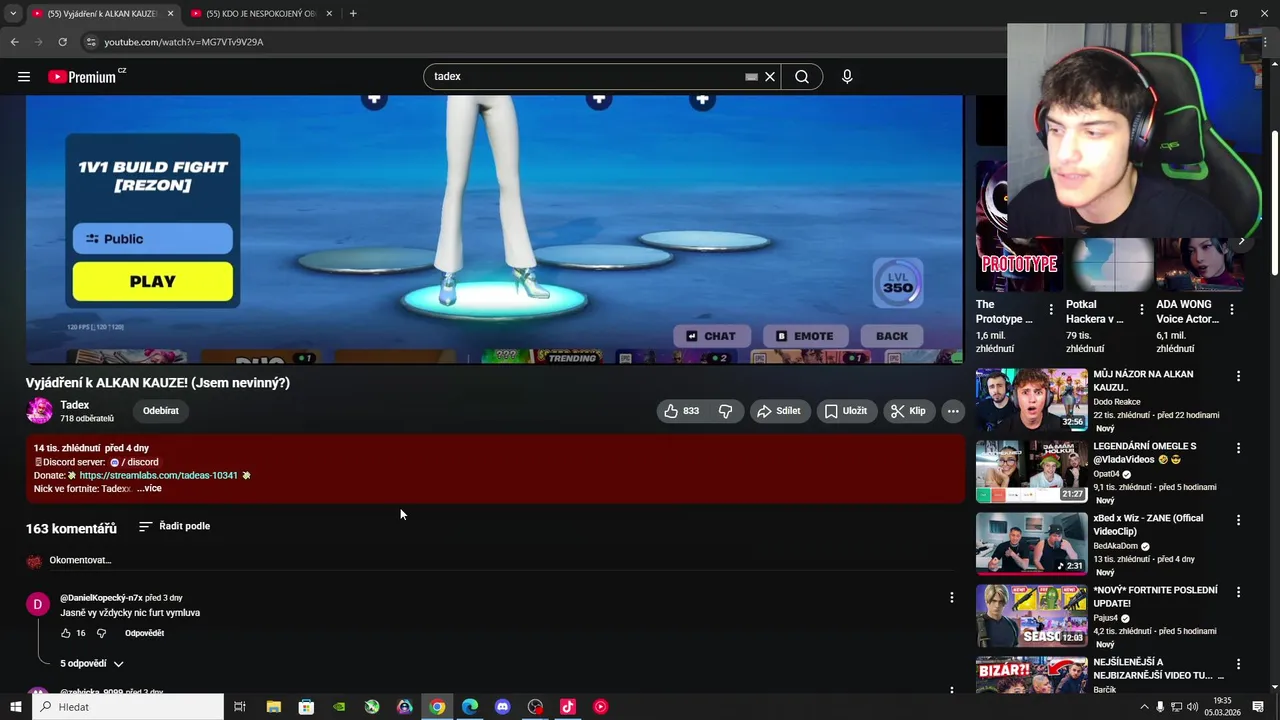View site information icon in address bar

91,42
